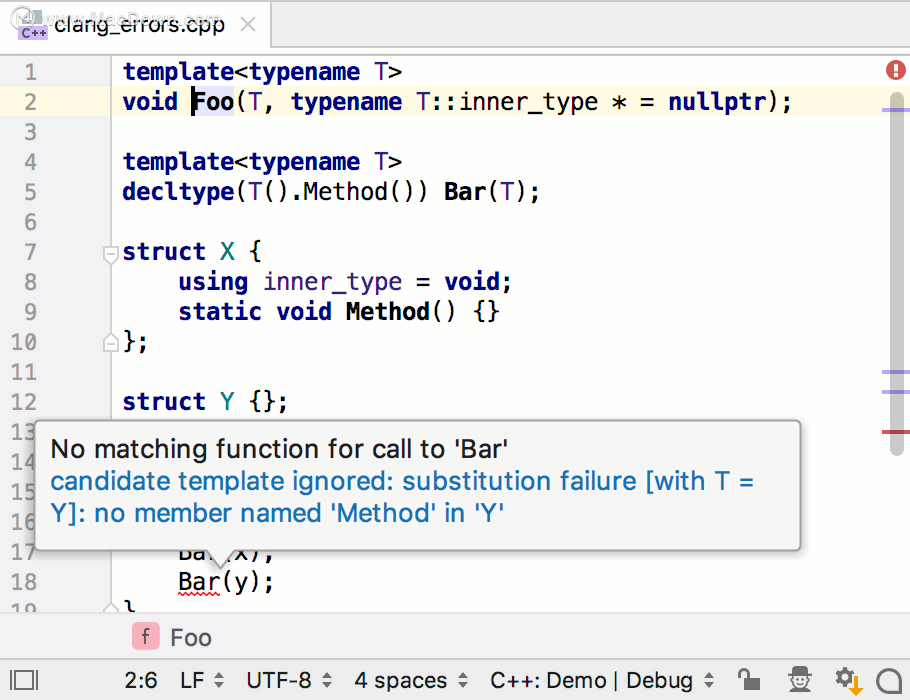Image resolution: width=910 pixels, height=700 pixels.
Task: Click struct Y declaration on line 12
Action: pos(205,402)
